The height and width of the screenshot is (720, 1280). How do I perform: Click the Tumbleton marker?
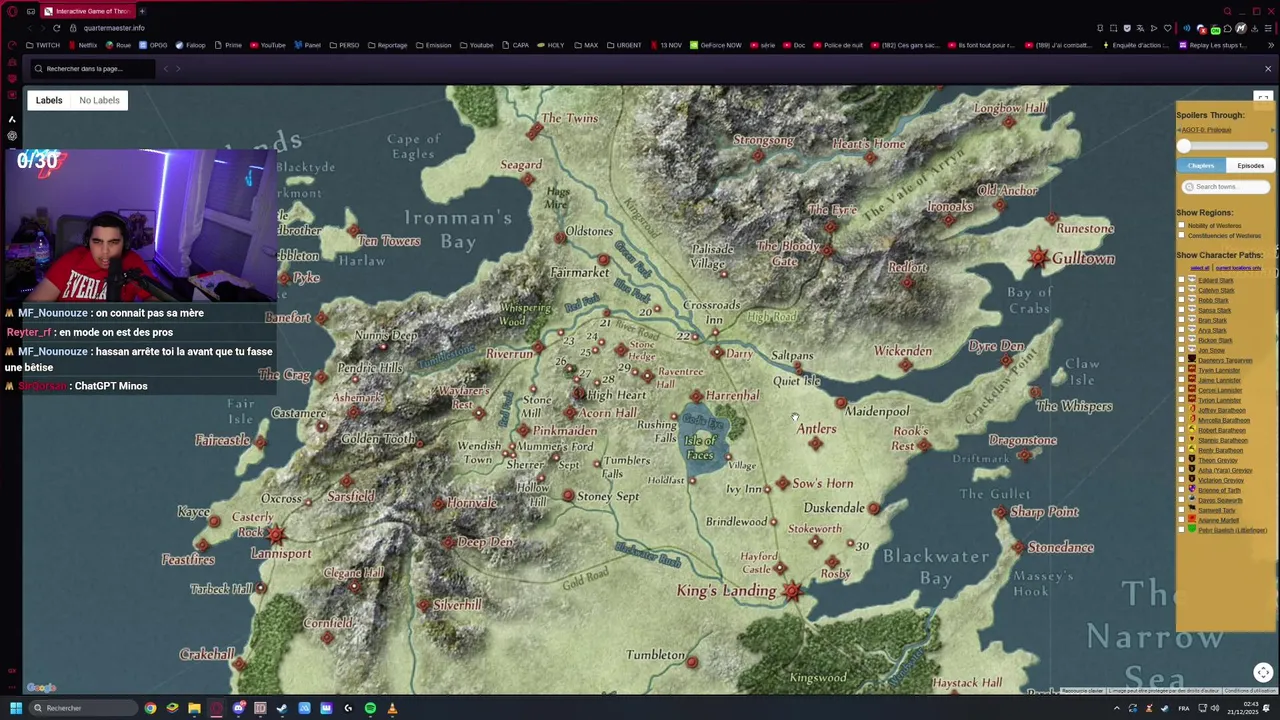(x=692, y=661)
